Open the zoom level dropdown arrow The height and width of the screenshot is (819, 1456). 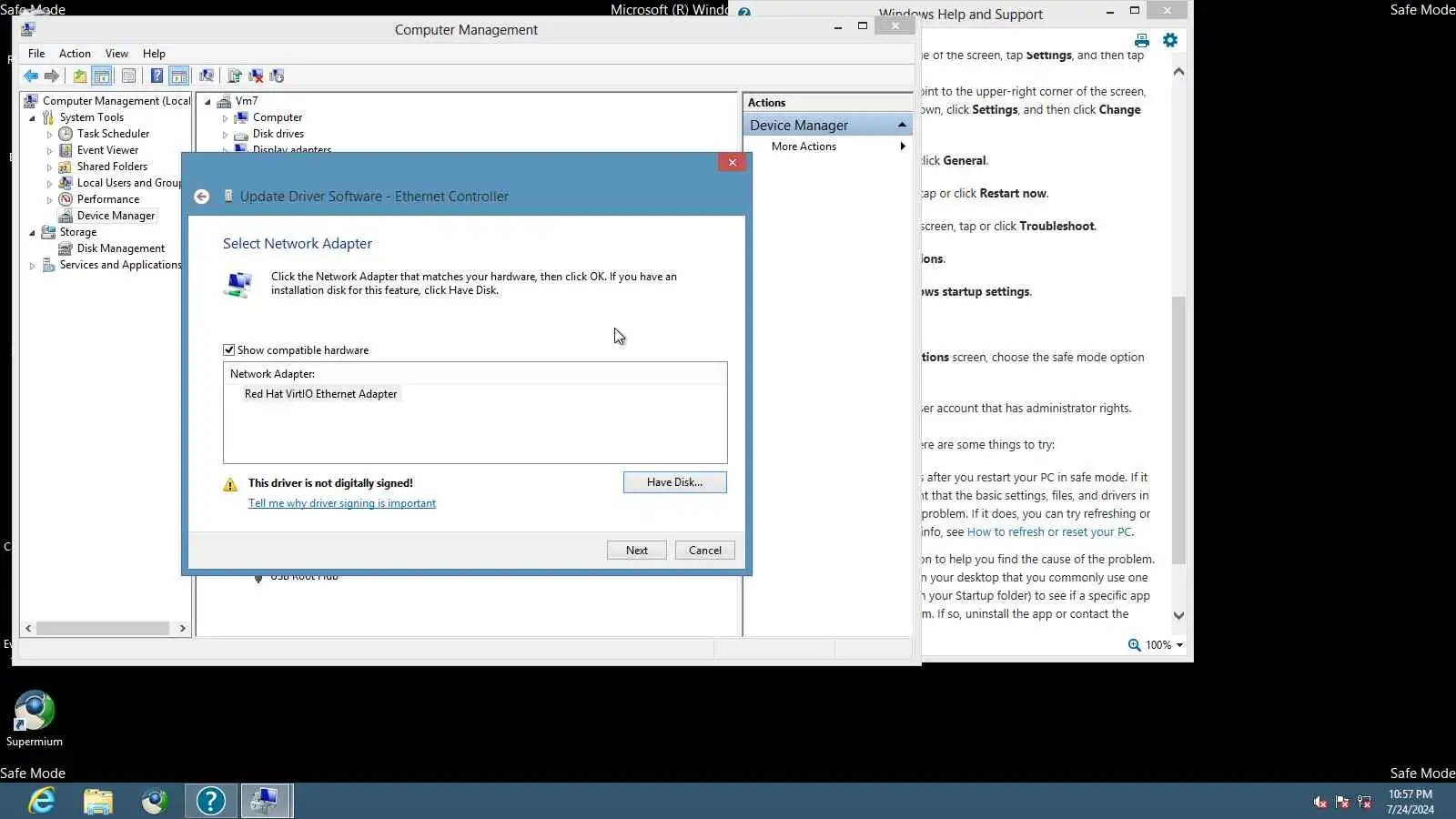pyautogui.click(x=1179, y=645)
